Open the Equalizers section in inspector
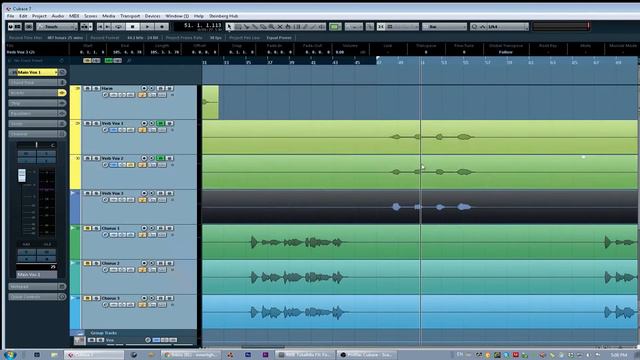 [33, 113]
